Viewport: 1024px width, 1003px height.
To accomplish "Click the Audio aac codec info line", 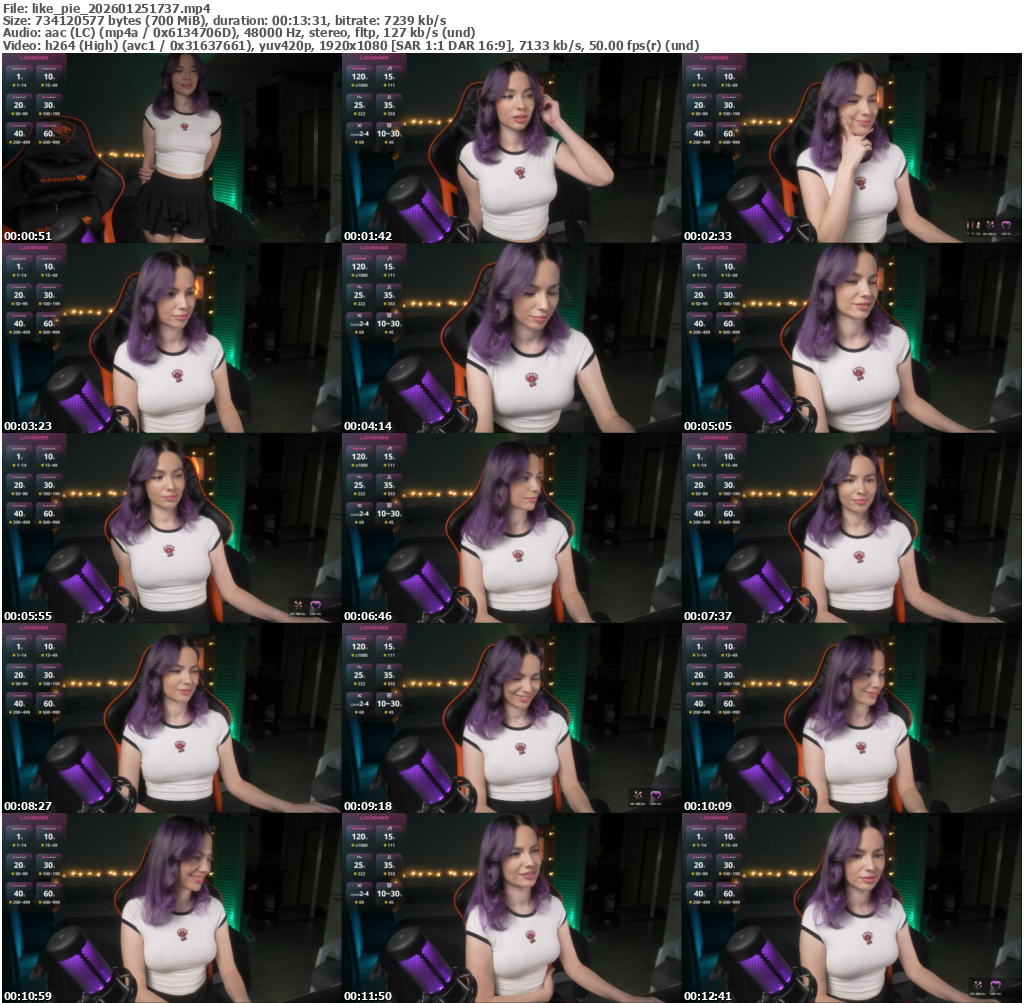I will pyautogui.click(x=239, y=33).
